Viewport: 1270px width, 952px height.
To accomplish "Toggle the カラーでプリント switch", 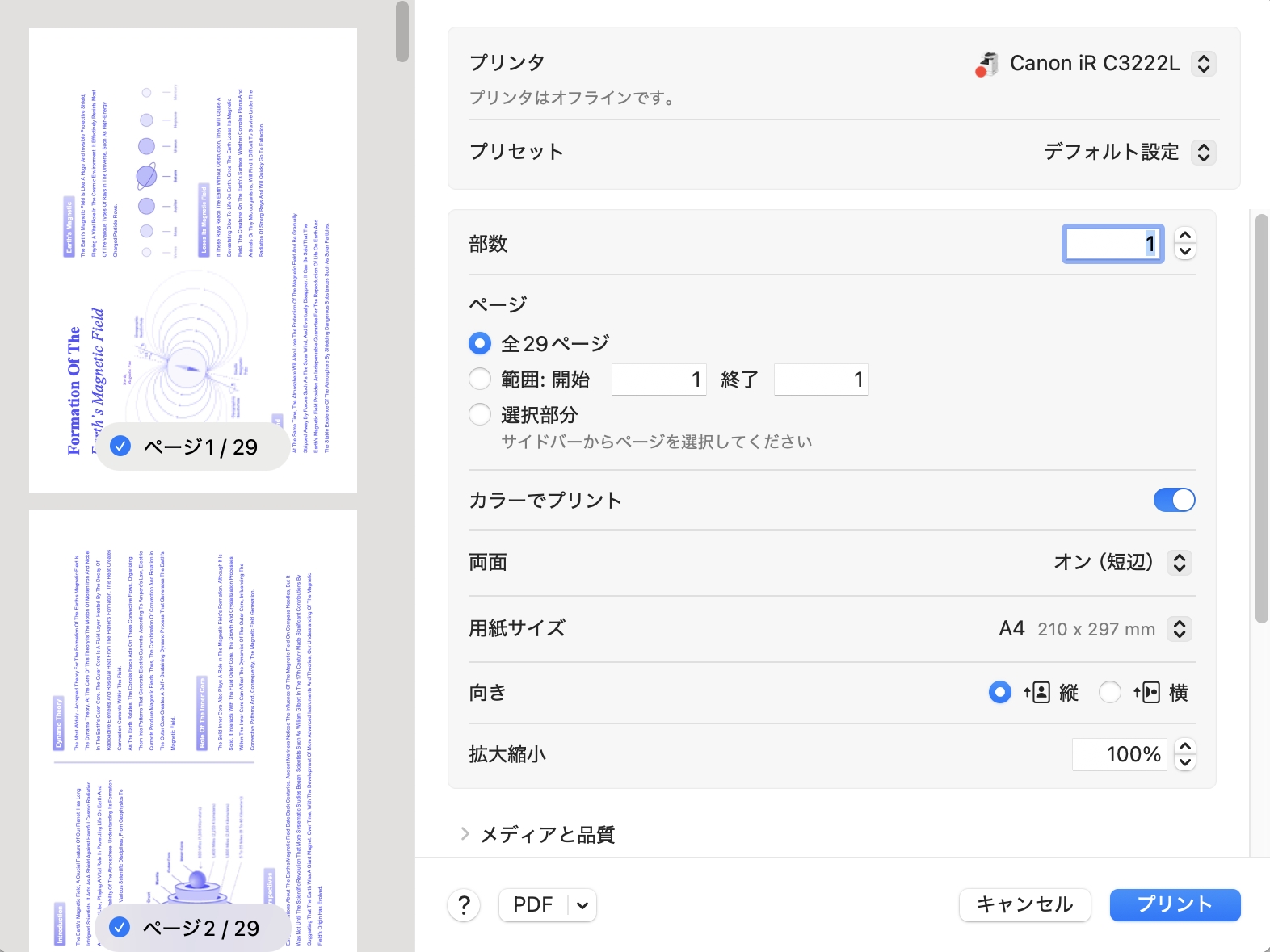I will [x=1174, y=500].
